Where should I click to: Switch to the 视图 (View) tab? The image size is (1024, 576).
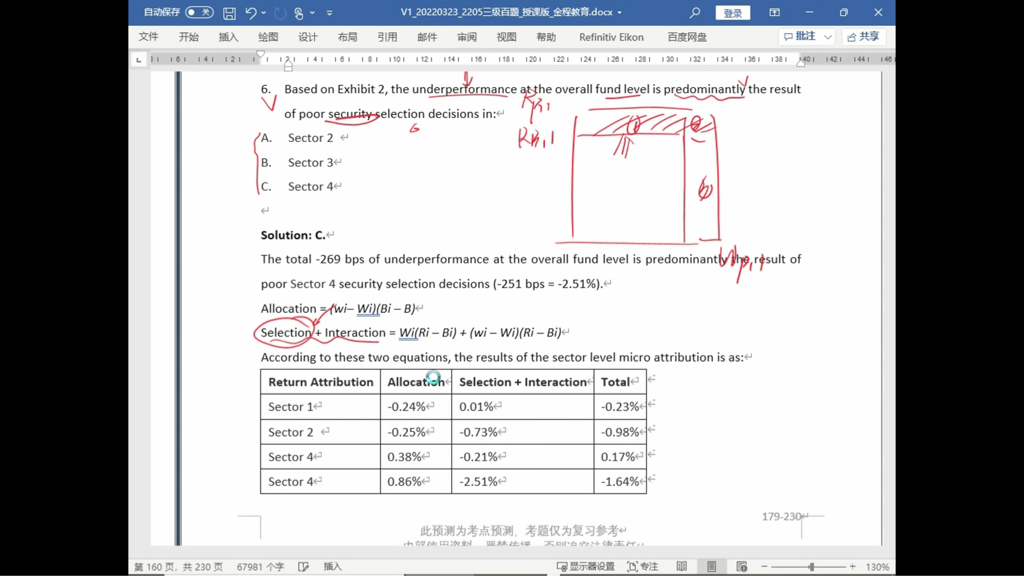[507, 37]
